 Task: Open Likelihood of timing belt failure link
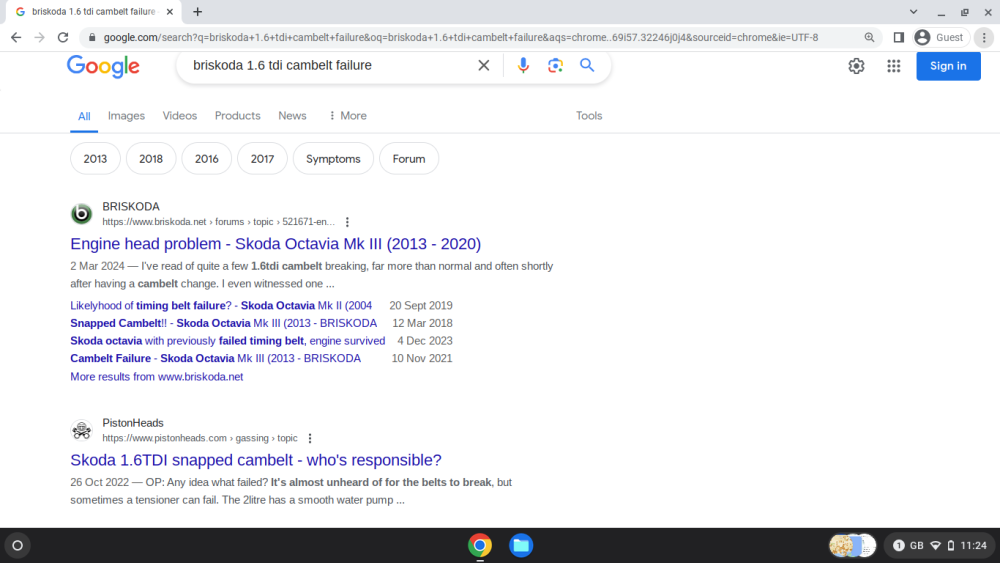[x=221, y=305]
